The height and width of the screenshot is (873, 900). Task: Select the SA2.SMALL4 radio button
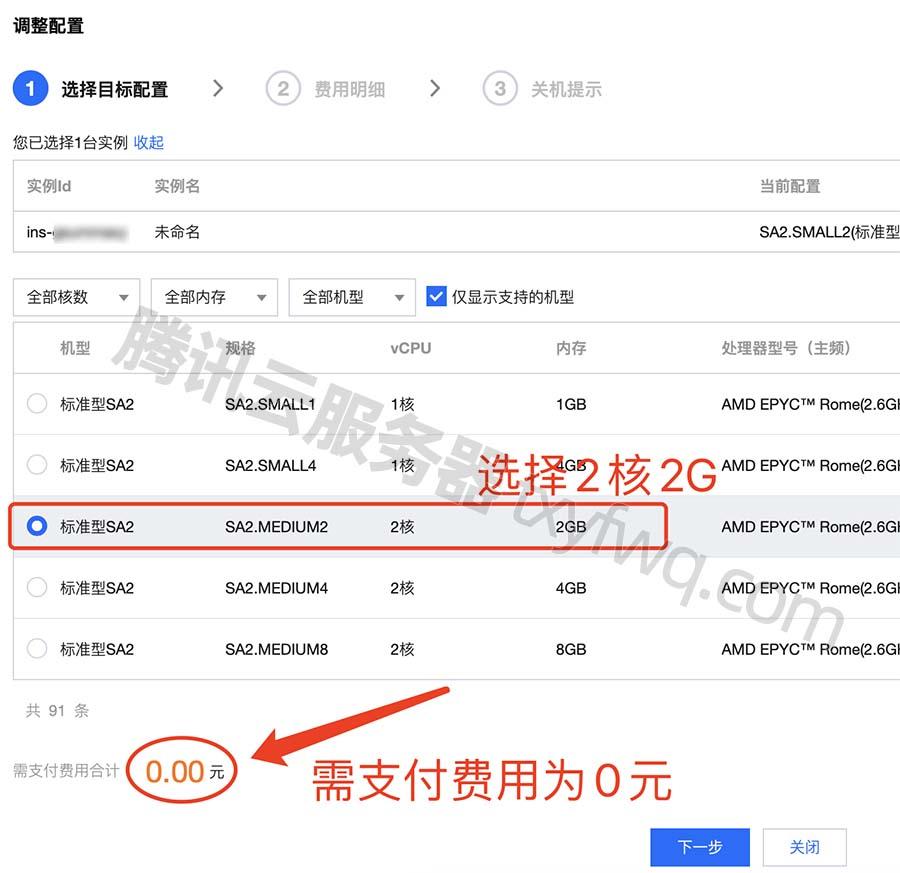click(37, 464)
